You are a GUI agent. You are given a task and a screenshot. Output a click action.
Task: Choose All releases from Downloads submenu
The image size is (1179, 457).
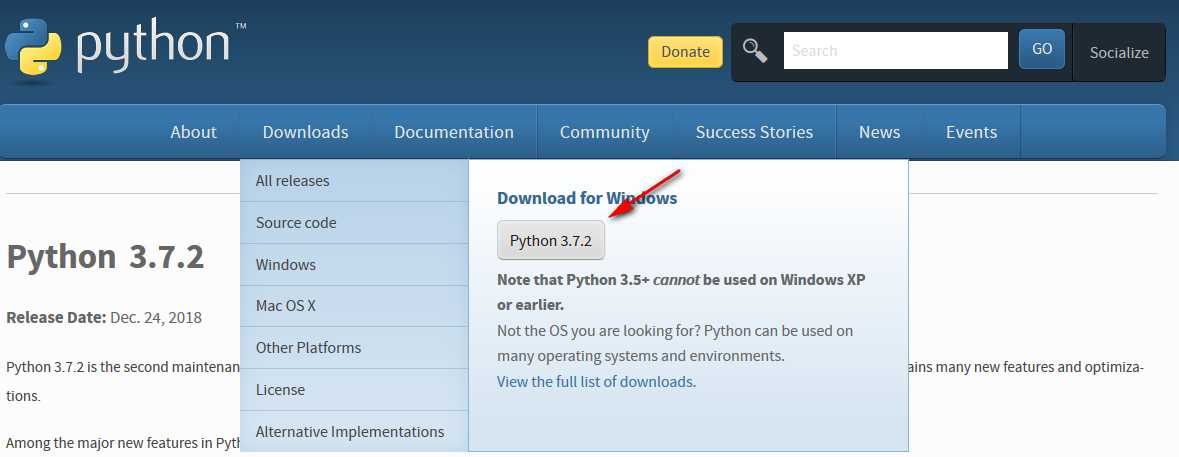(x=292, y=181)
